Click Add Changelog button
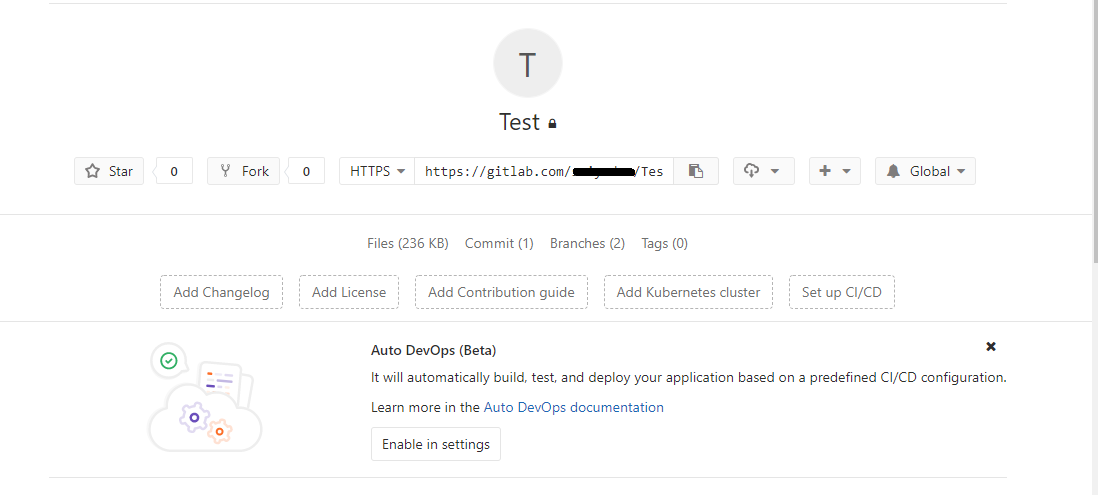 [x=222, y=292]
